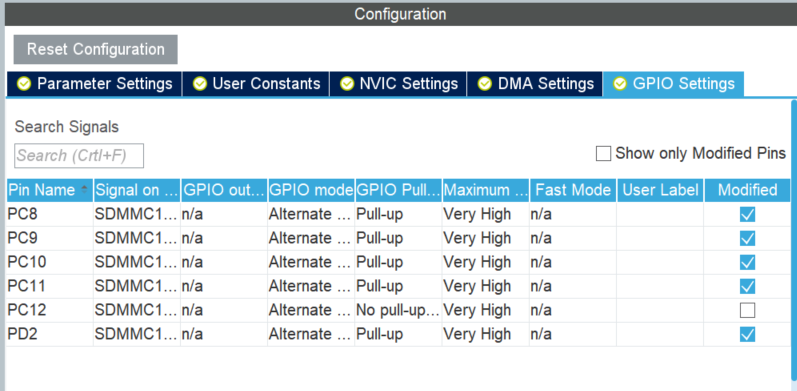
Task: Uncheck Modified box for PC8 row
Action: (747, 215)
